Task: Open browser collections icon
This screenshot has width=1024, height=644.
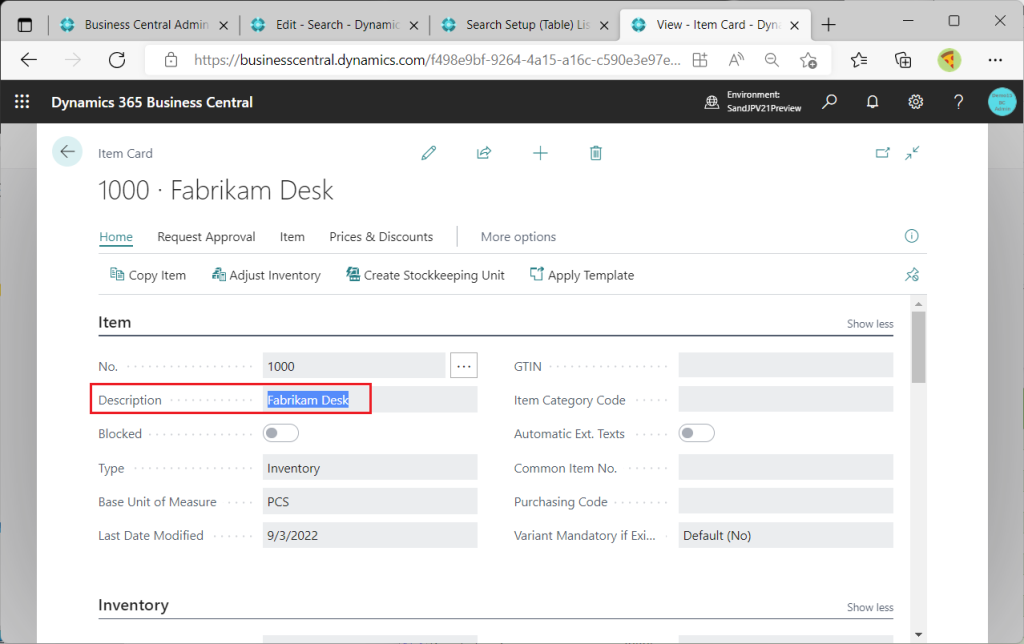Action: tap(903, 60)
